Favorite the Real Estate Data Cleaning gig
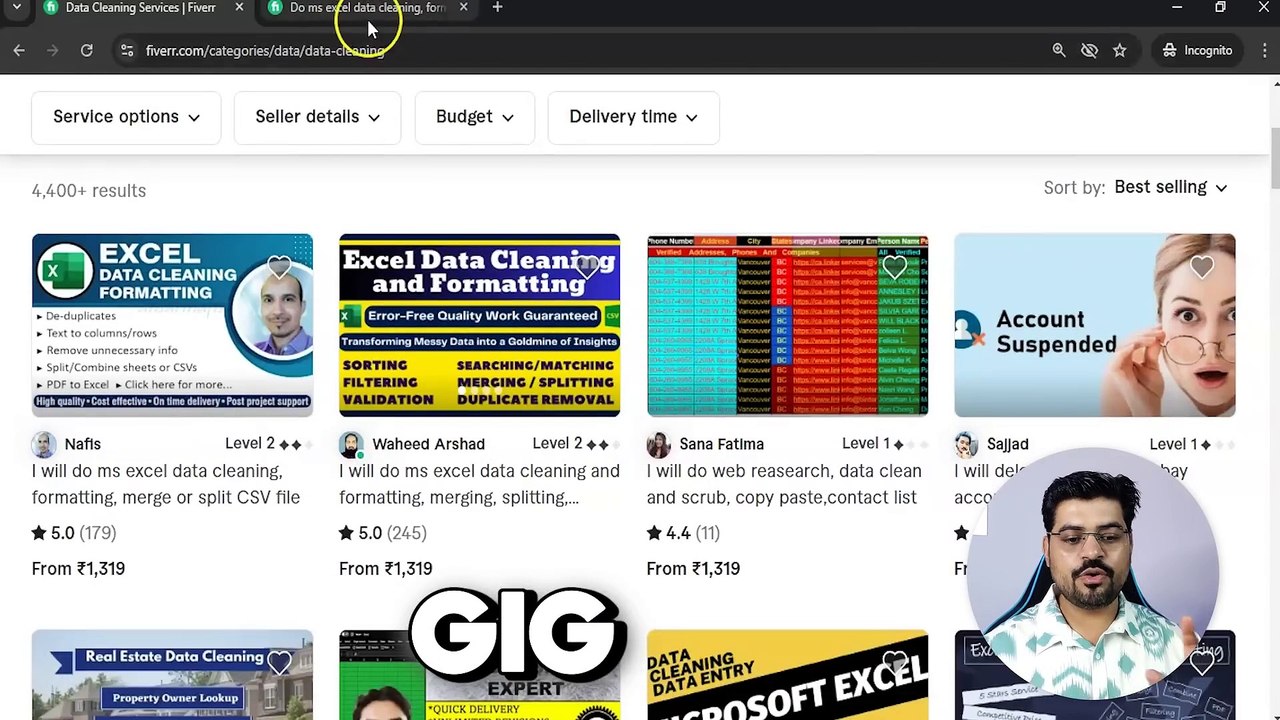 (x=279, y=662)
